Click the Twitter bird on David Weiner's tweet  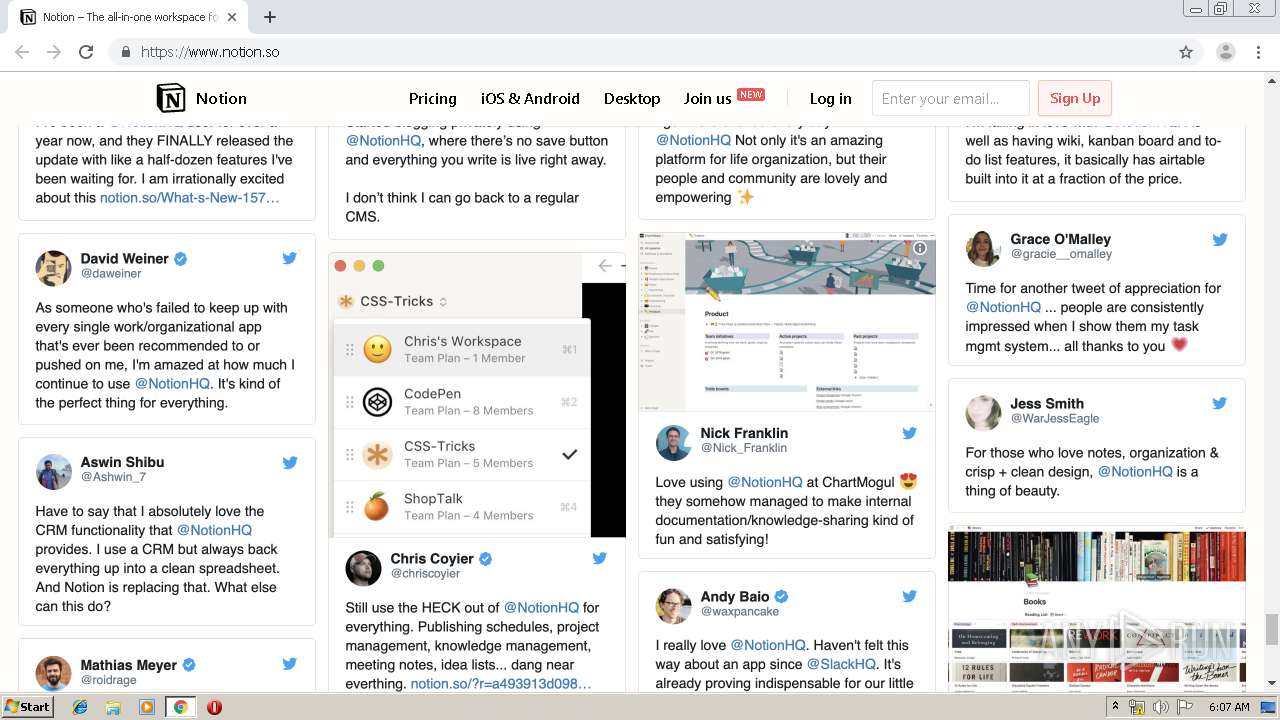pos(289,258)
